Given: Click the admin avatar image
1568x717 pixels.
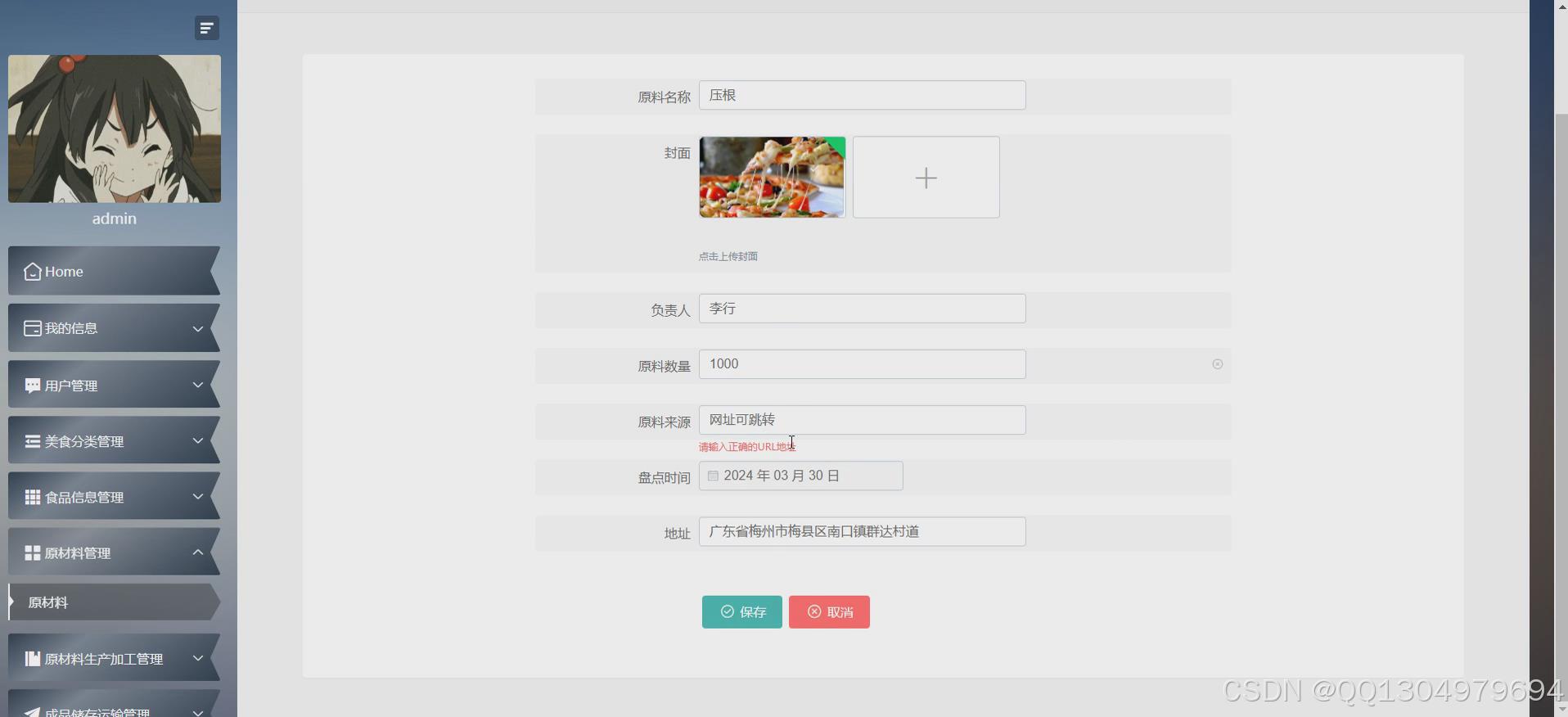Looking at the screenshot, I should point(115,129).
